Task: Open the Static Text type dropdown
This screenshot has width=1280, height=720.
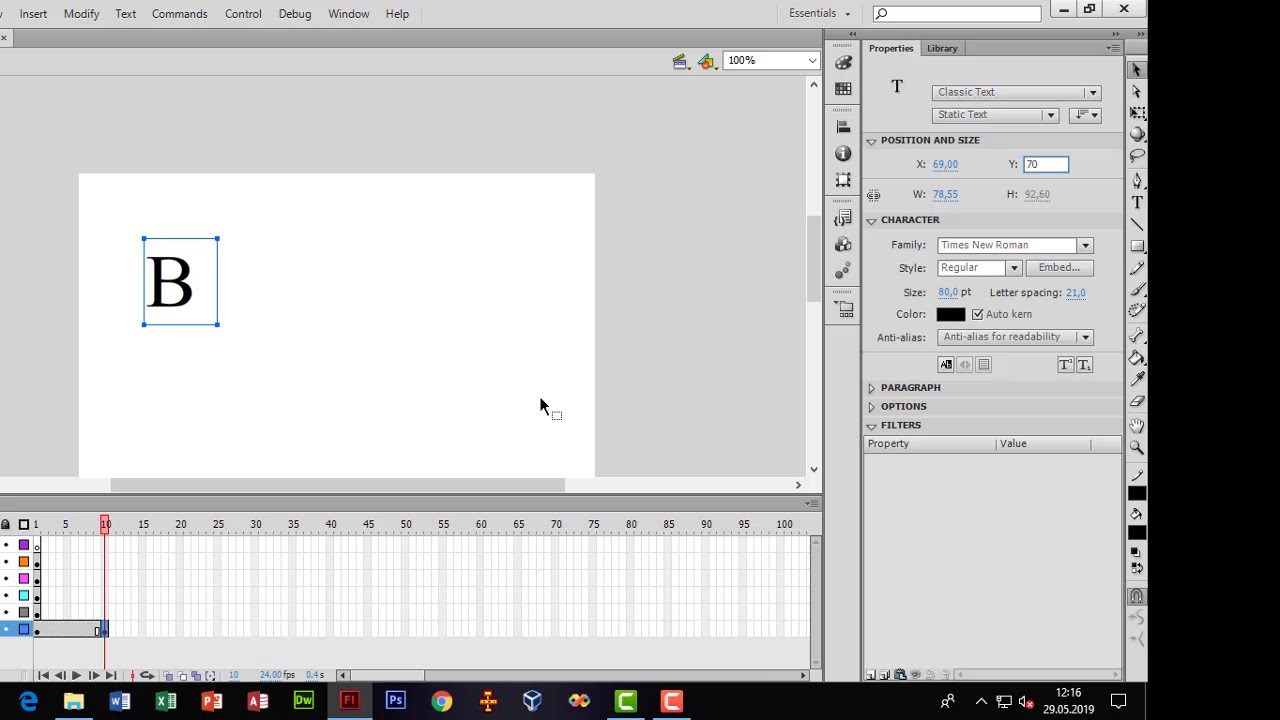Action: point(995,115)
